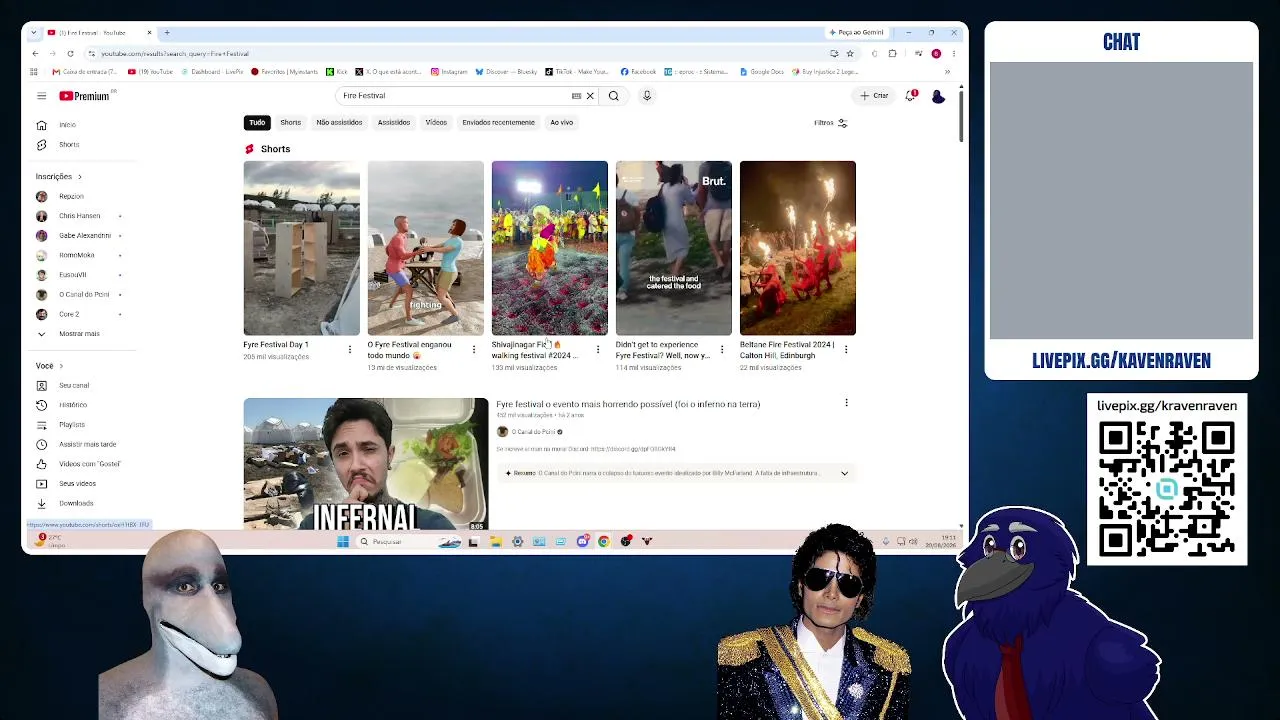The image size is (1280, 720).
Task: Select the Ao vivo filter chip
Action: tap(561, 123)
